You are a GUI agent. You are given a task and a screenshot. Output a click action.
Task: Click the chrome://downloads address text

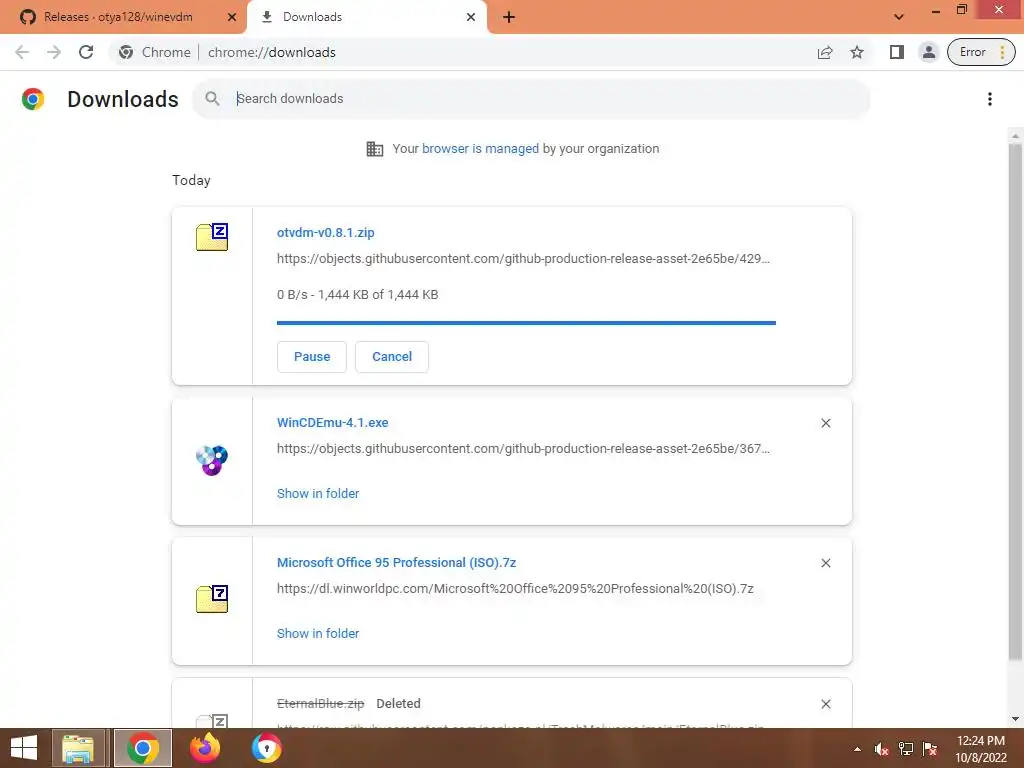tap(272, 52)
